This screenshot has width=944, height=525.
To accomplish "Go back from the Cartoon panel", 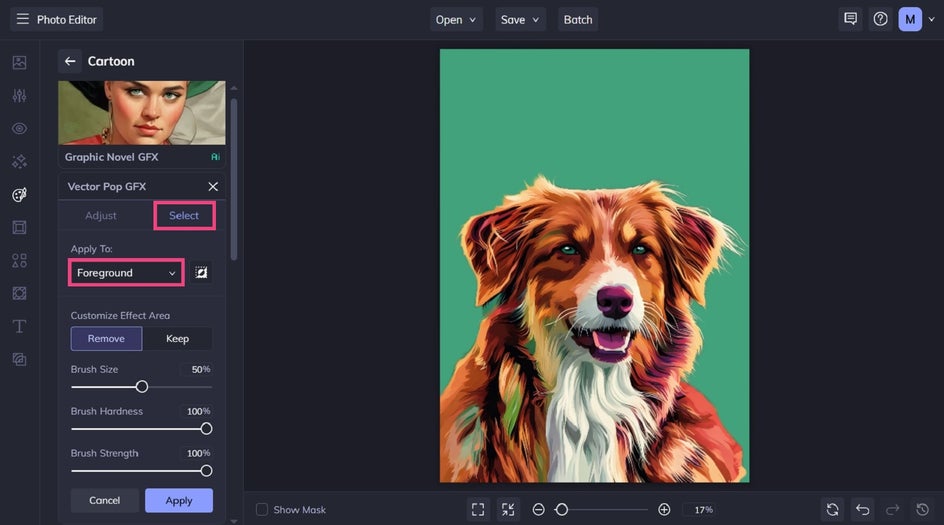I will (x=70, y=61).
